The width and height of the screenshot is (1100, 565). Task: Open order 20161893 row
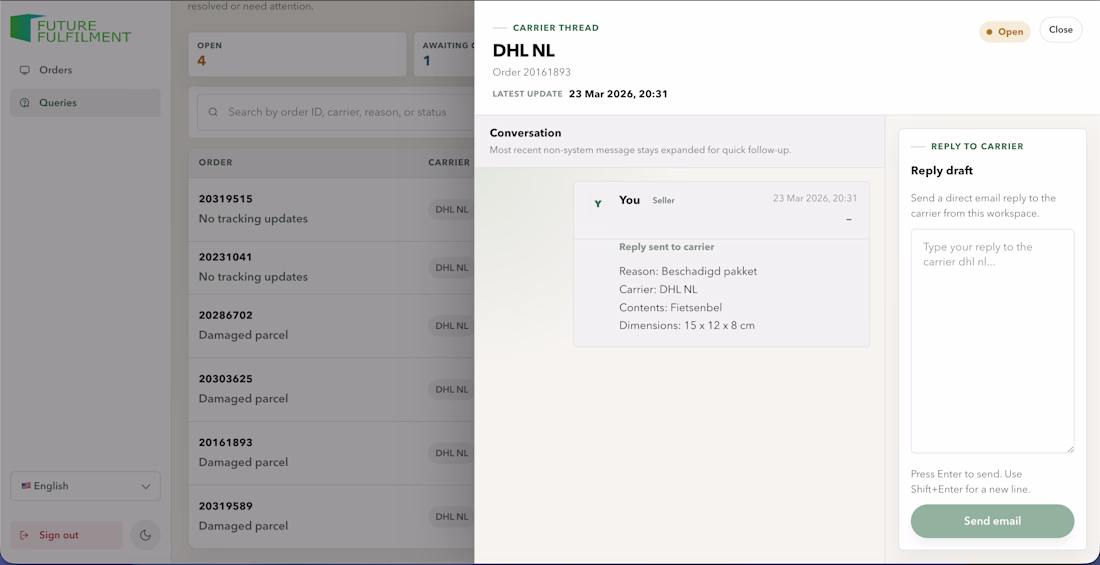[x=331, y=453]
